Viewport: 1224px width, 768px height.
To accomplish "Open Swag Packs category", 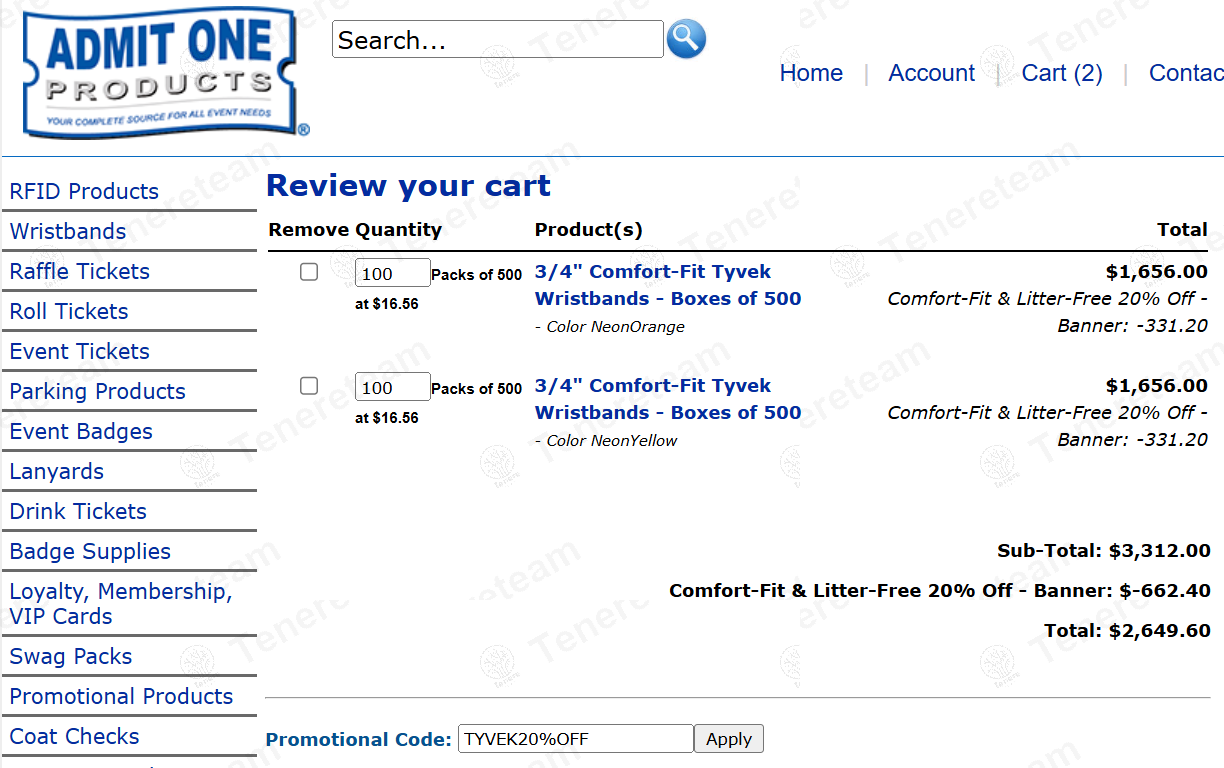I will (71, 656).
